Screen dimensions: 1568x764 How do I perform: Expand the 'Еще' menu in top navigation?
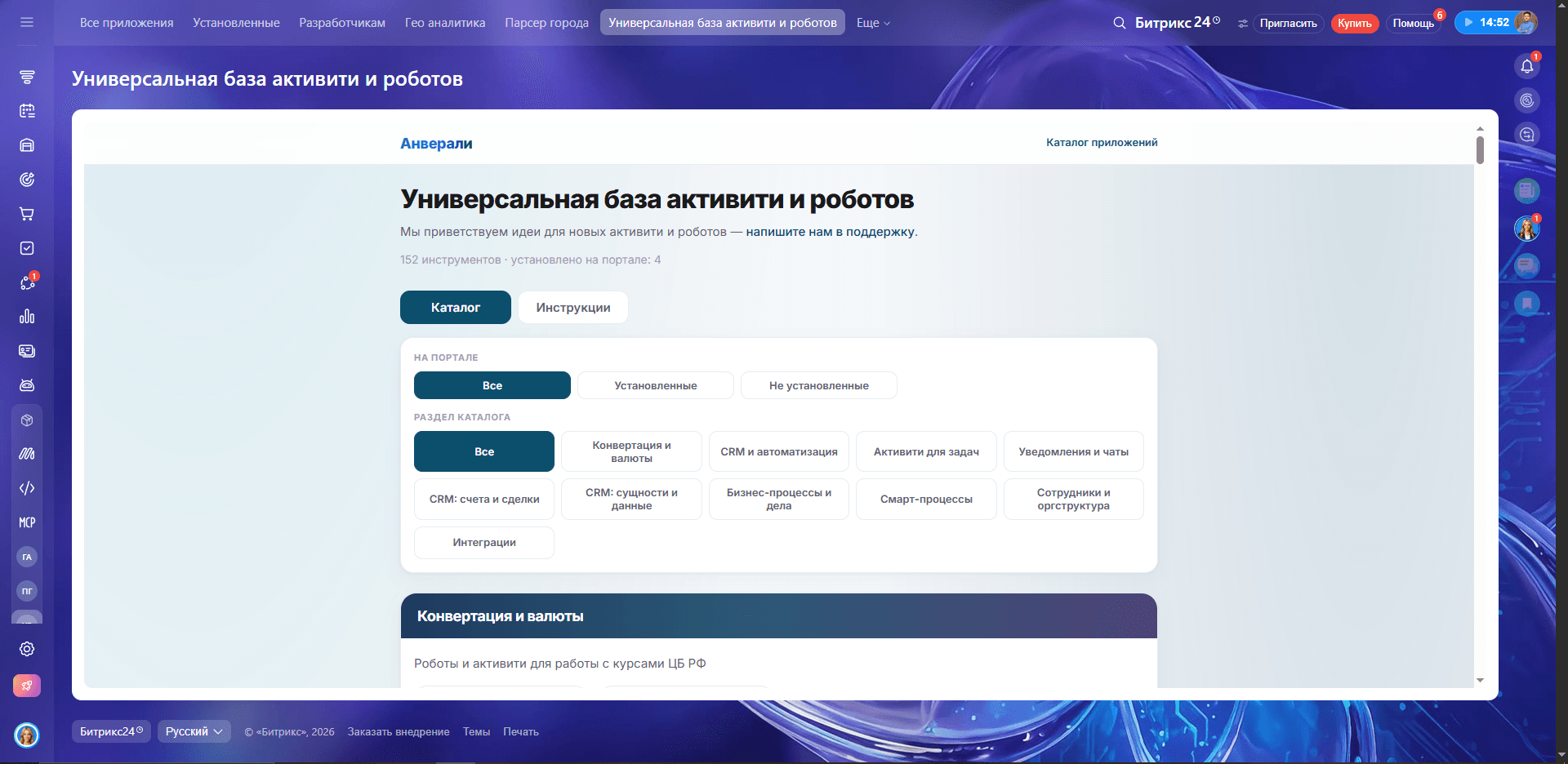point(873,23)
